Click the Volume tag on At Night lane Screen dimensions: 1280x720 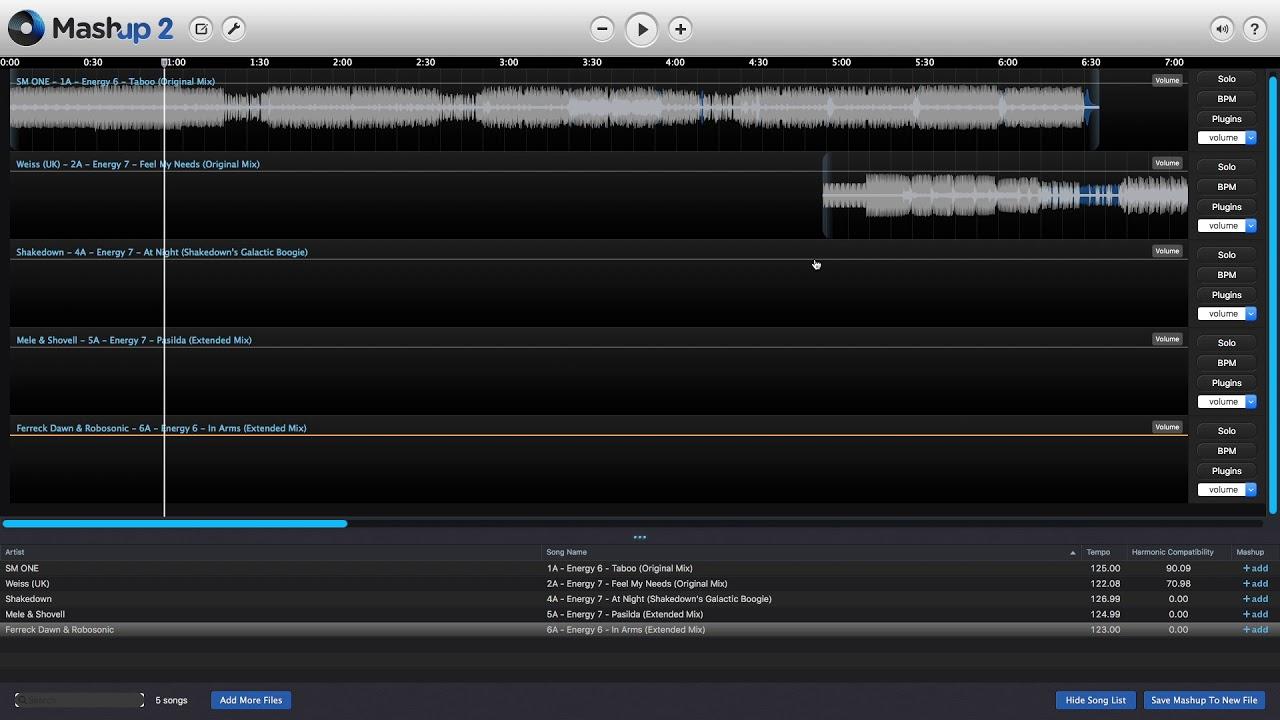tap(1167, 251)
